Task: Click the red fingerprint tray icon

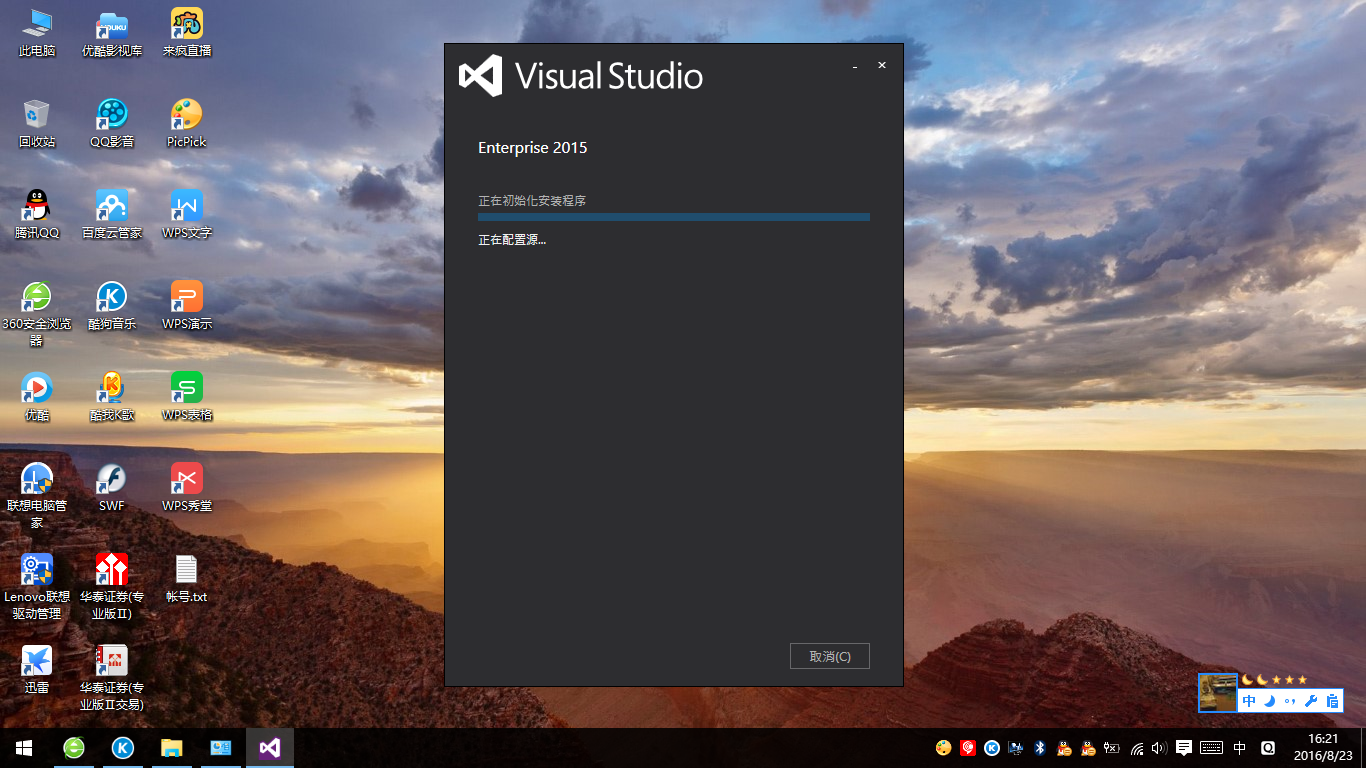Action: pyautogui.click(x=968, y=748)
